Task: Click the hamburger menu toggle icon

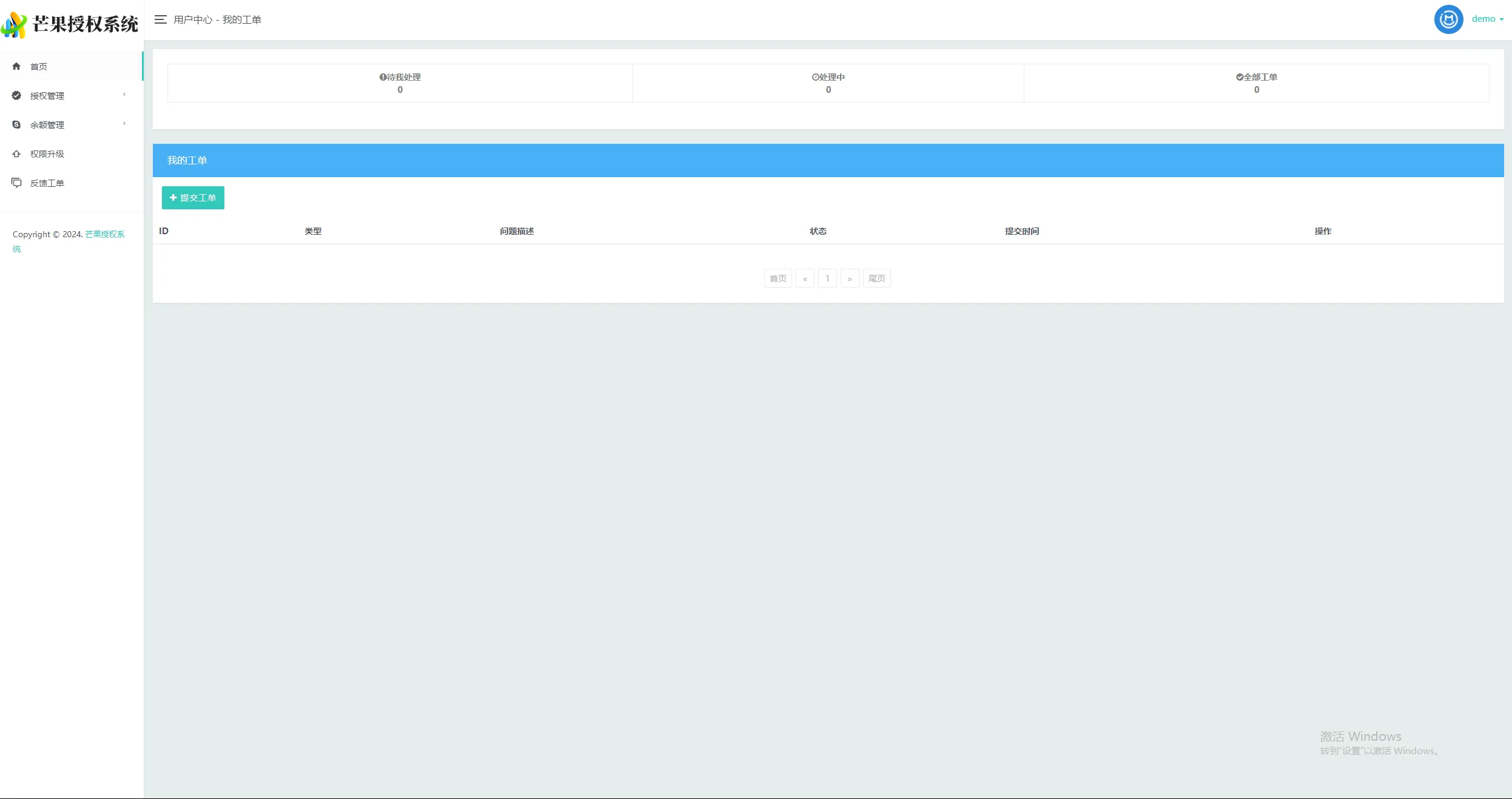Action: click(160, 19)
